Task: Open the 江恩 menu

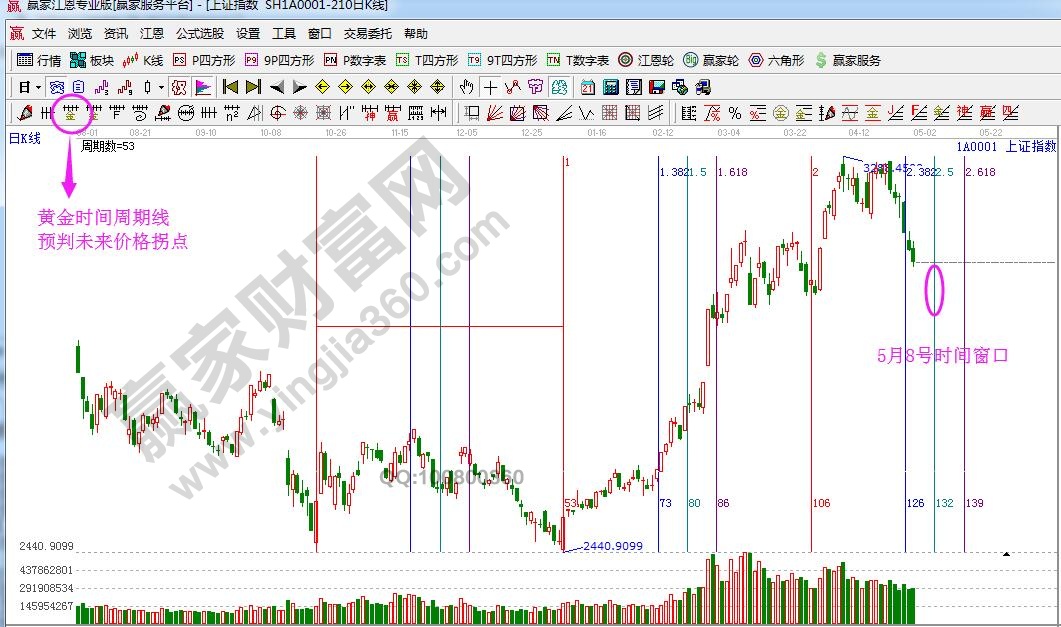Action: (x=152, y=33)
